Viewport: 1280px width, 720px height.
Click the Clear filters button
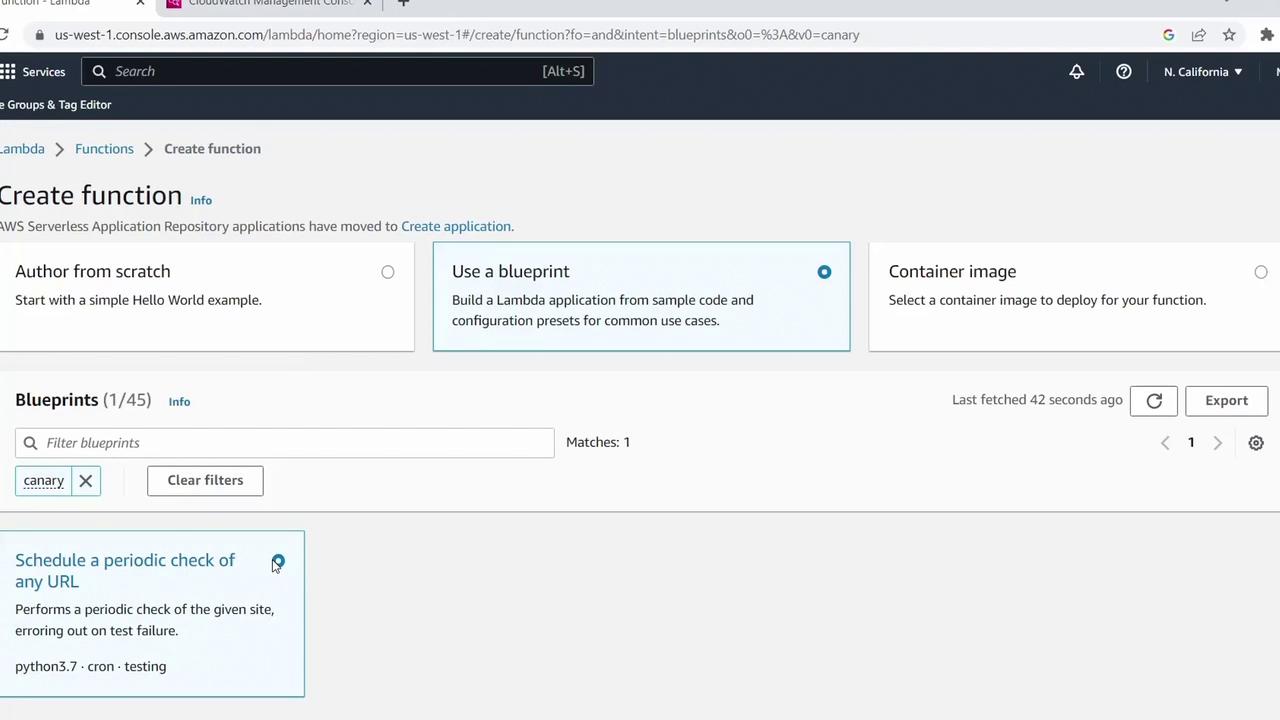click(205, 481)
